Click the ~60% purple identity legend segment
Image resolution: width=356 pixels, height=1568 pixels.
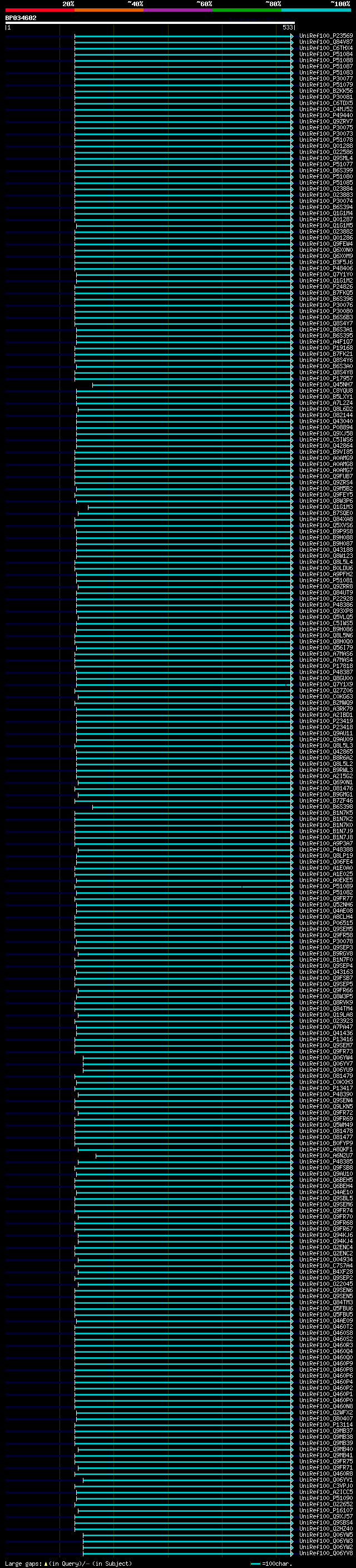point(177,10)
